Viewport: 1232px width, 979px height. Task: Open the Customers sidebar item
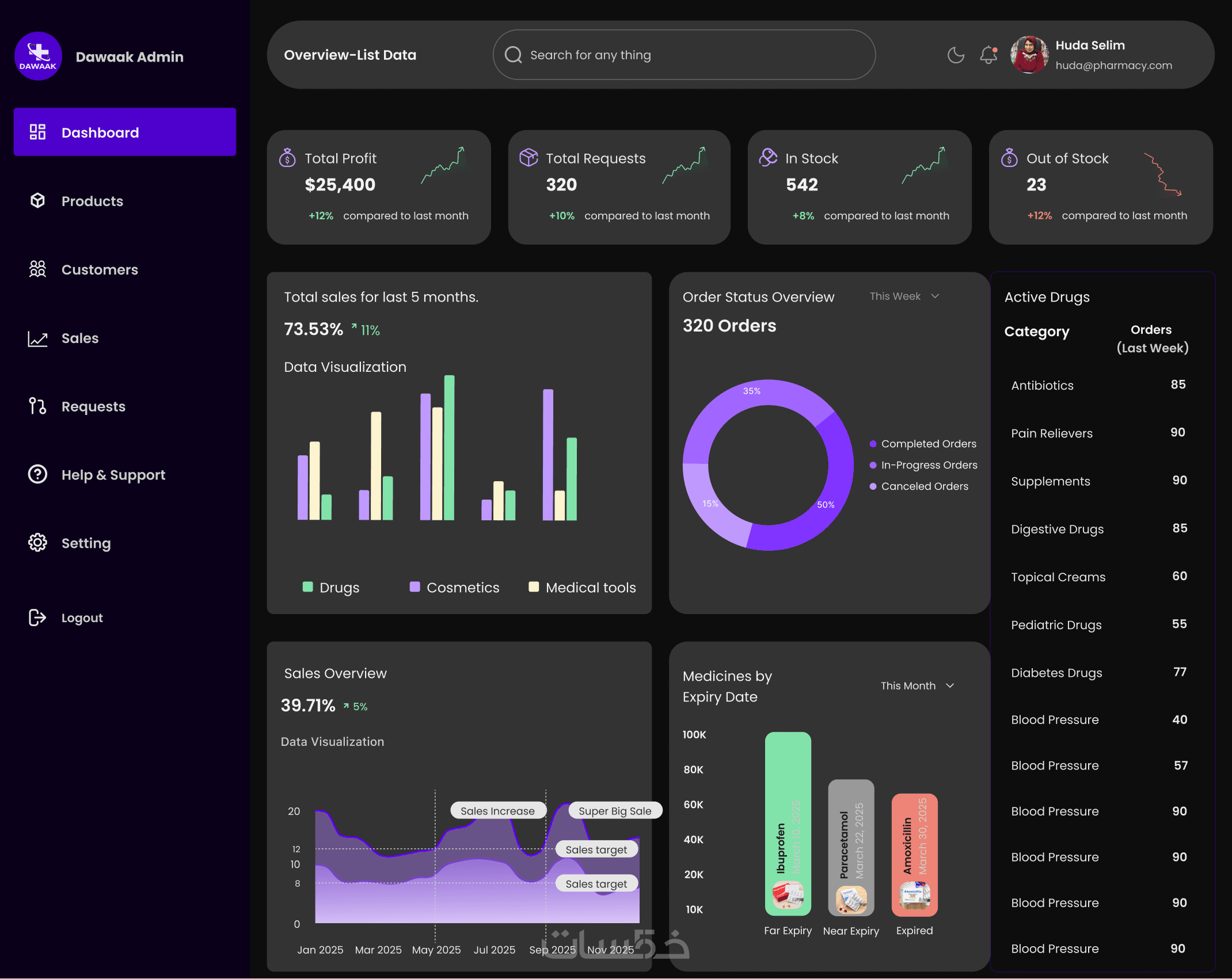click(x=99, y=269)
